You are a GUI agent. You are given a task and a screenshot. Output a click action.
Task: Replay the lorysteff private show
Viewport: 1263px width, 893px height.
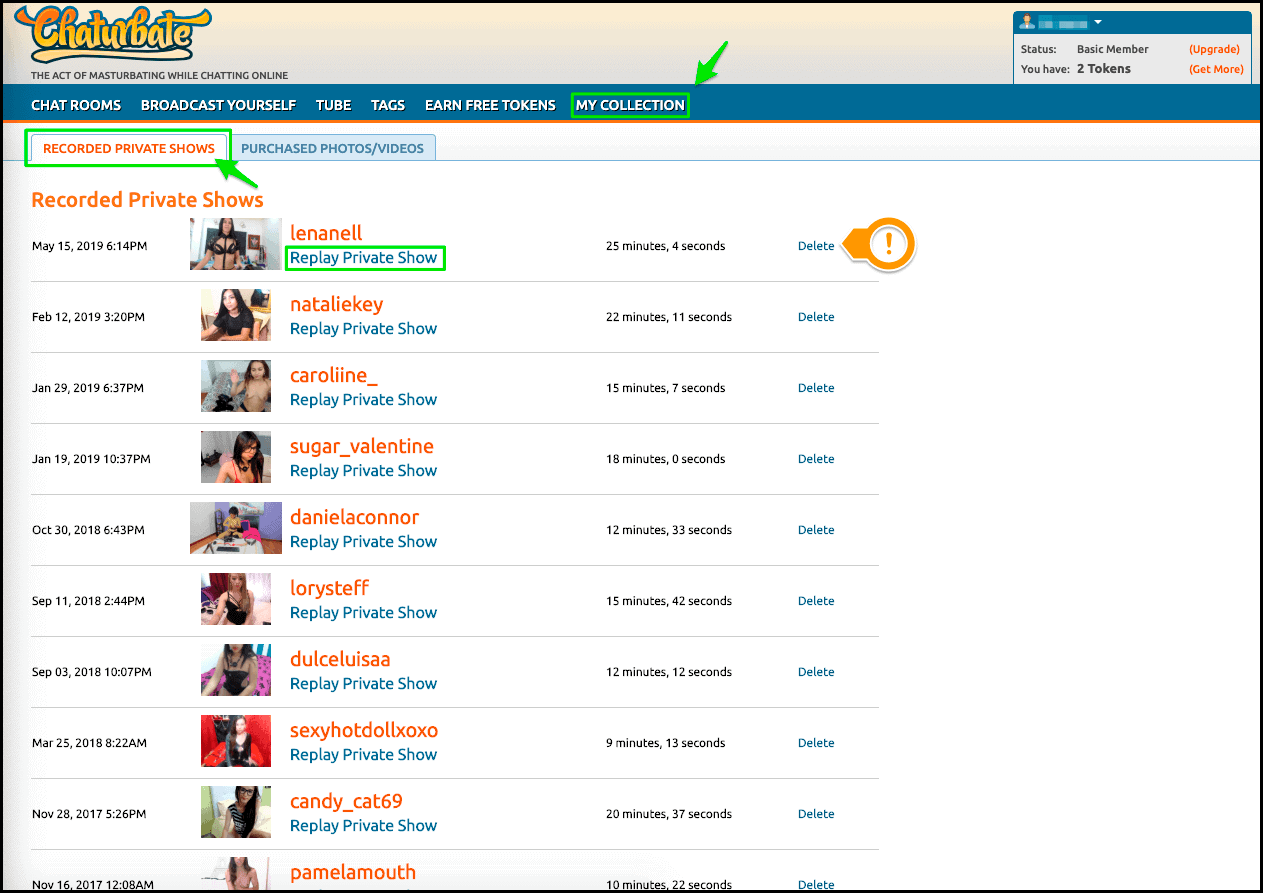(x=363, y=613)
